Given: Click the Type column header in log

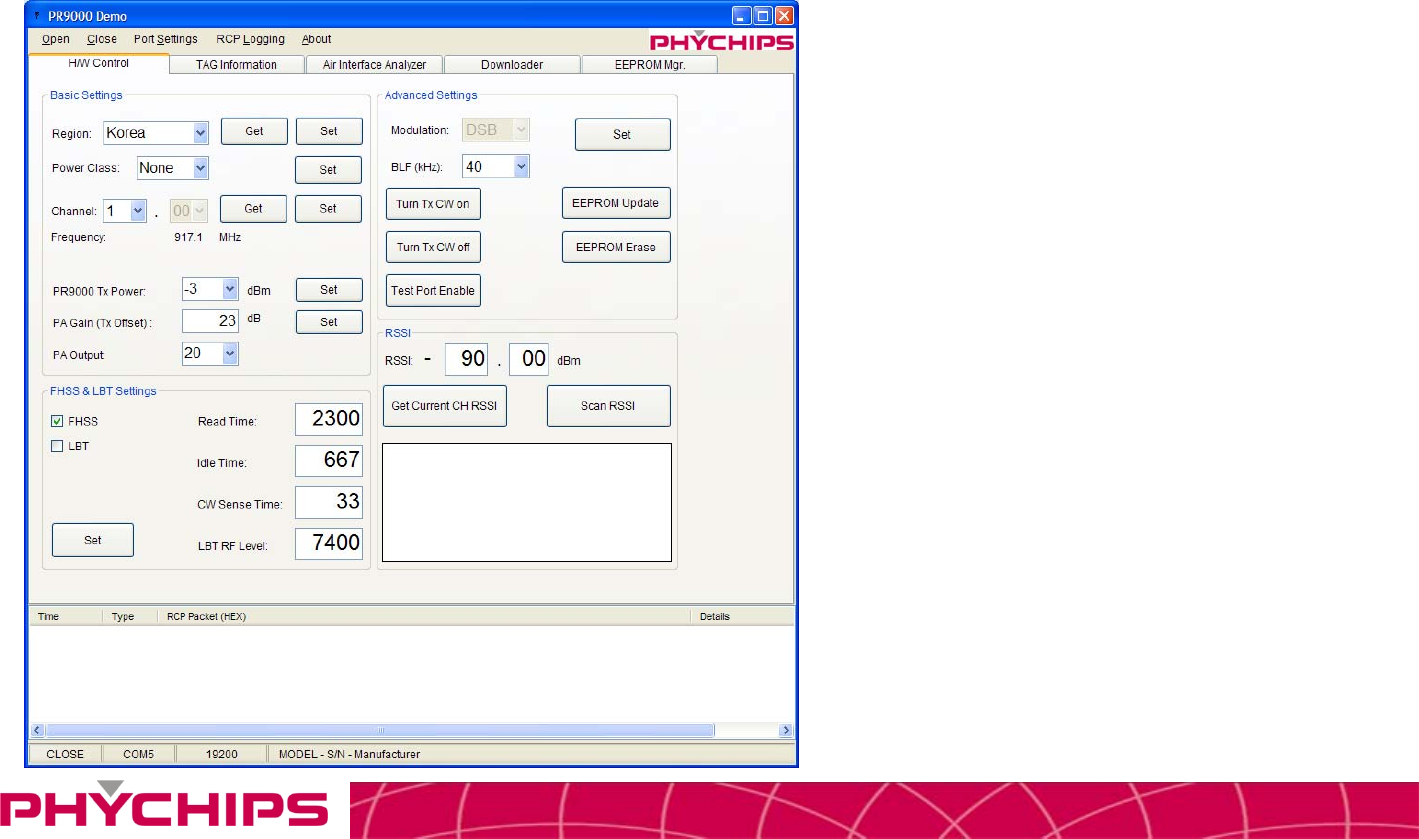Looking at the screenshot, I should coord(130,616).
